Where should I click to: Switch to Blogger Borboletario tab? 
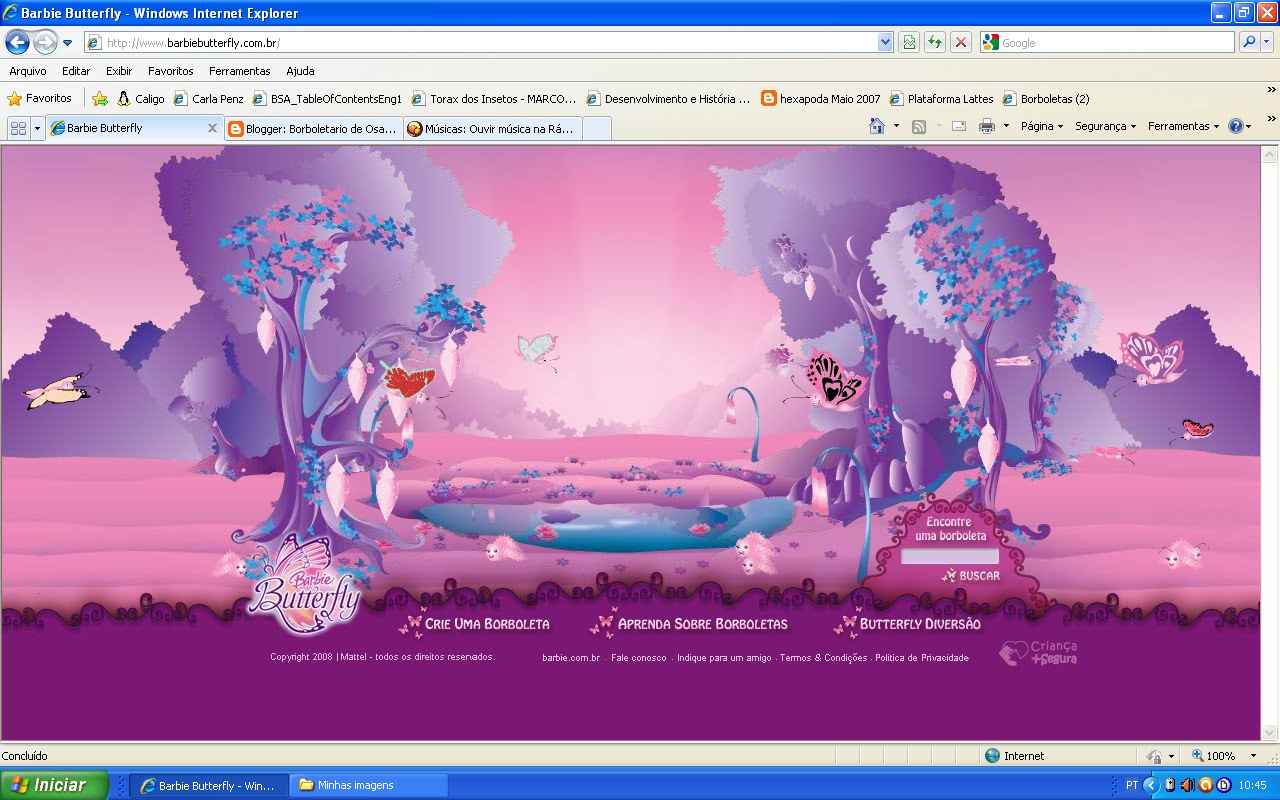(313, 128)
